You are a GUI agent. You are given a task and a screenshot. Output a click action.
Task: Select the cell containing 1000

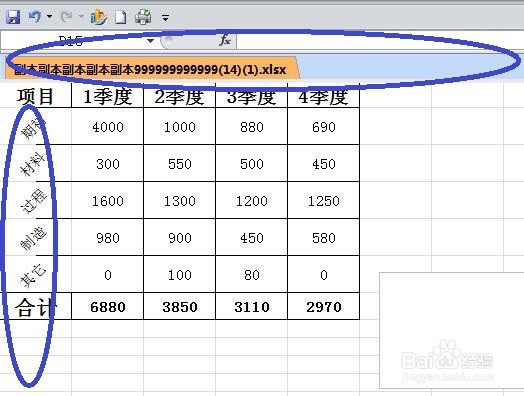point(179,126)
